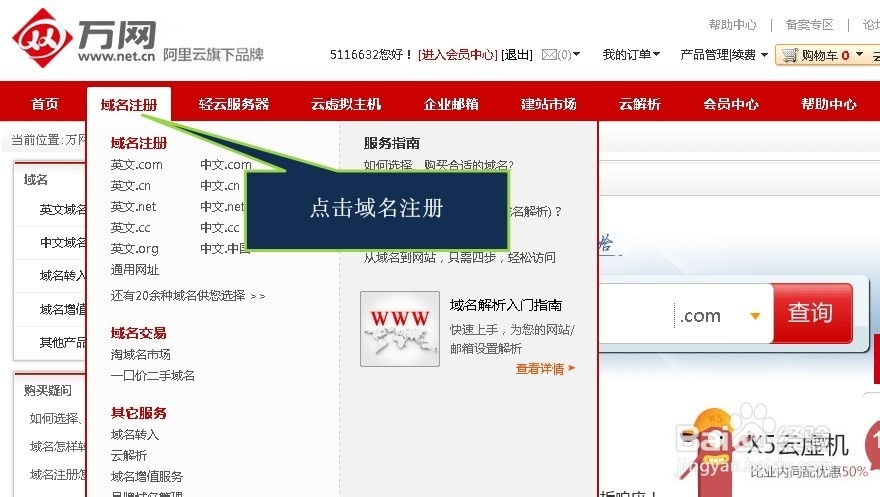Click the 其它服务 section heading

pos(139,413)
